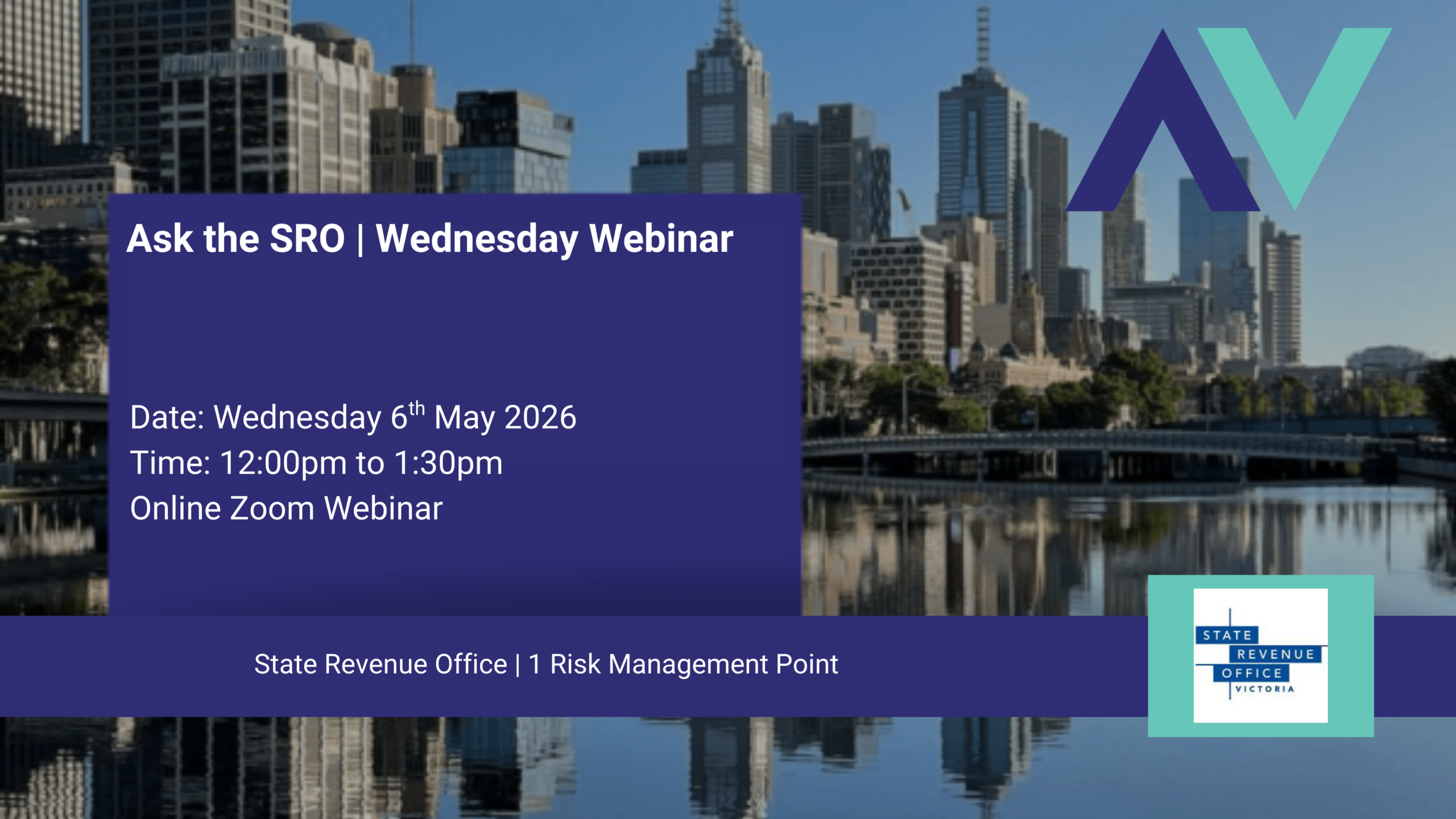Click the empty area of purple info panel

pos(455,330)
